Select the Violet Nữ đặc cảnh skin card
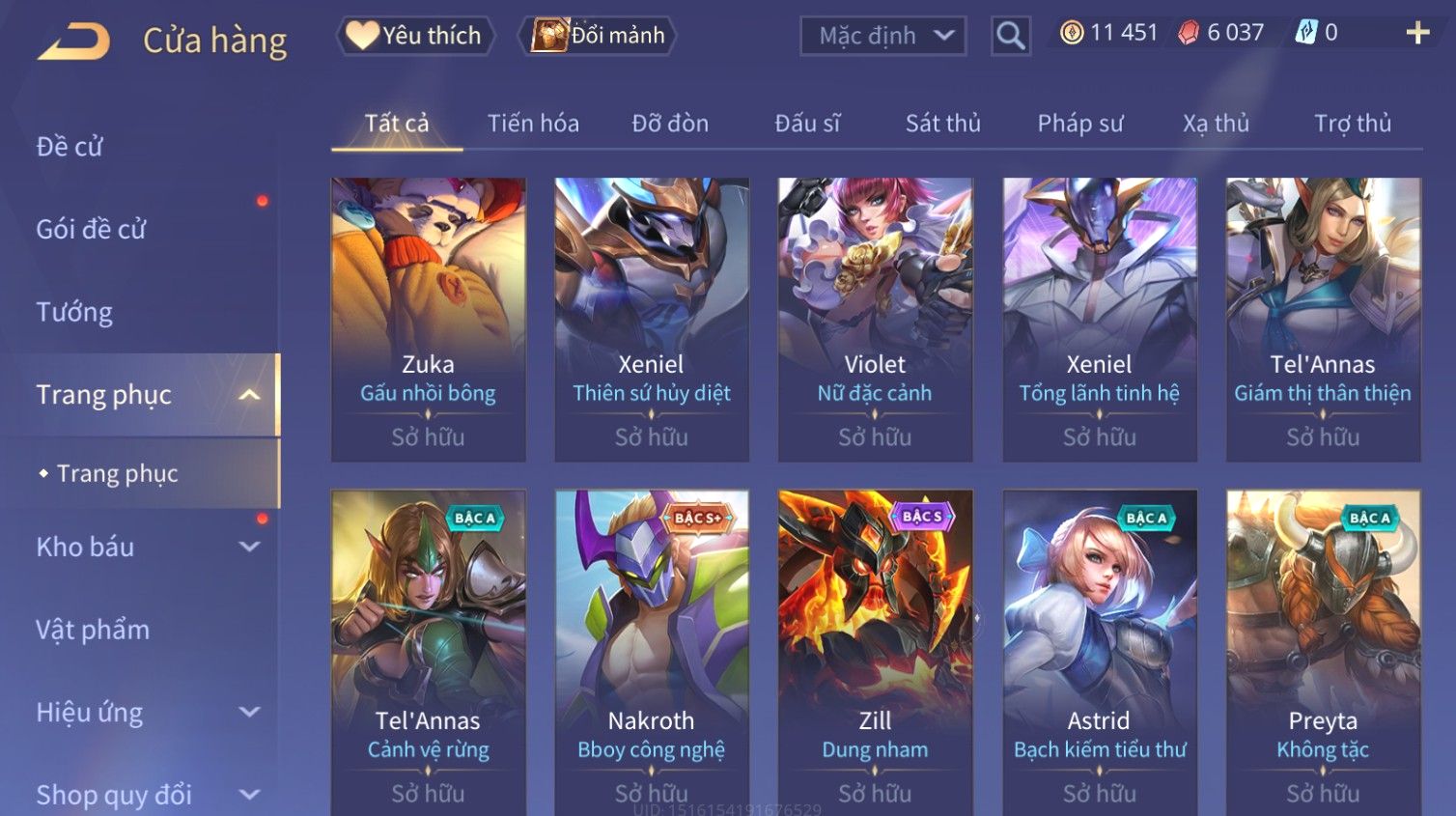 coord(875,320)
